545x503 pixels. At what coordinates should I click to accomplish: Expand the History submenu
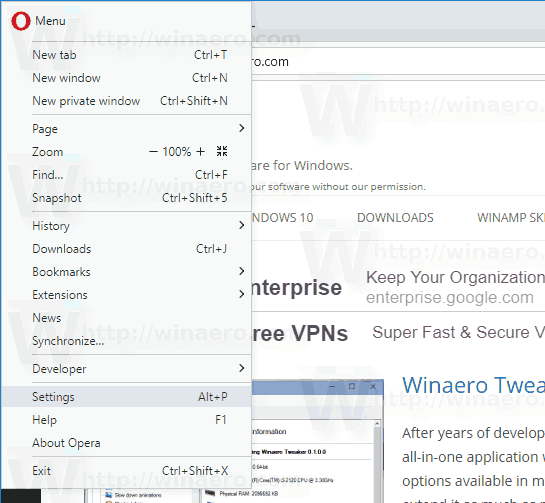pos(127,226)
